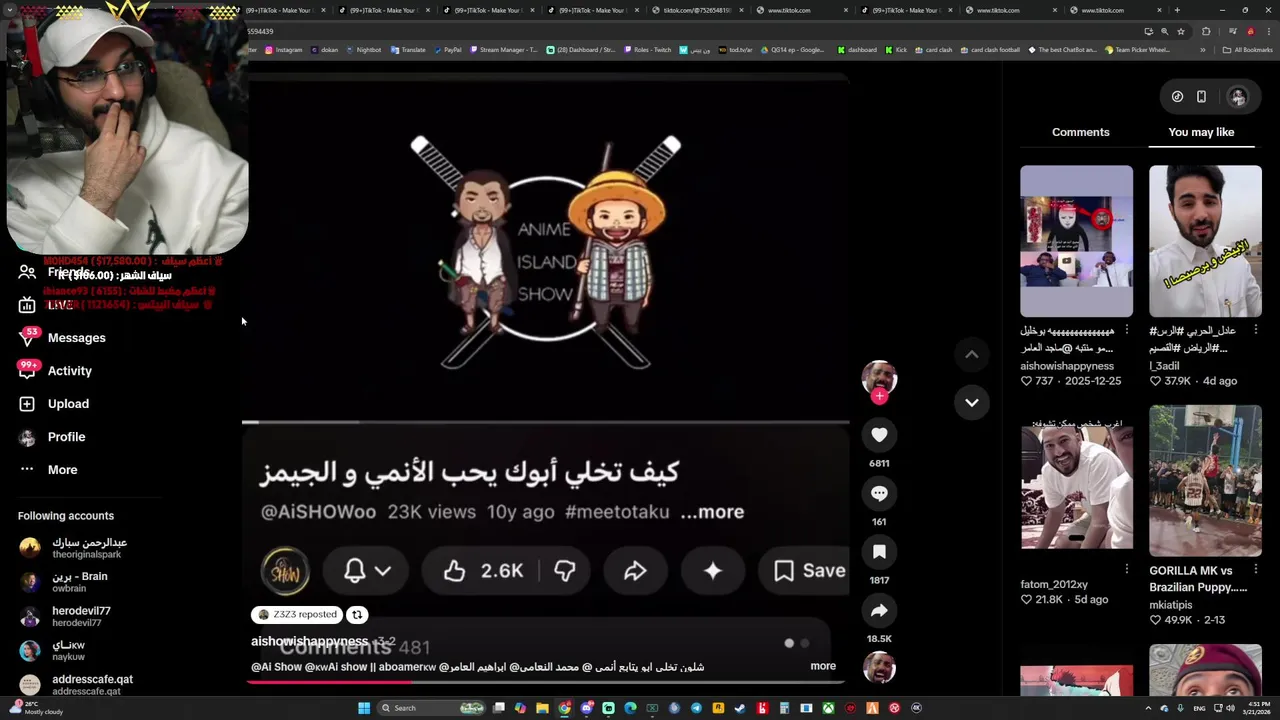This screenshot has width=1280, height=720.
Task: Open Steam from the taskbar
Action: click(x=740, y=708)
